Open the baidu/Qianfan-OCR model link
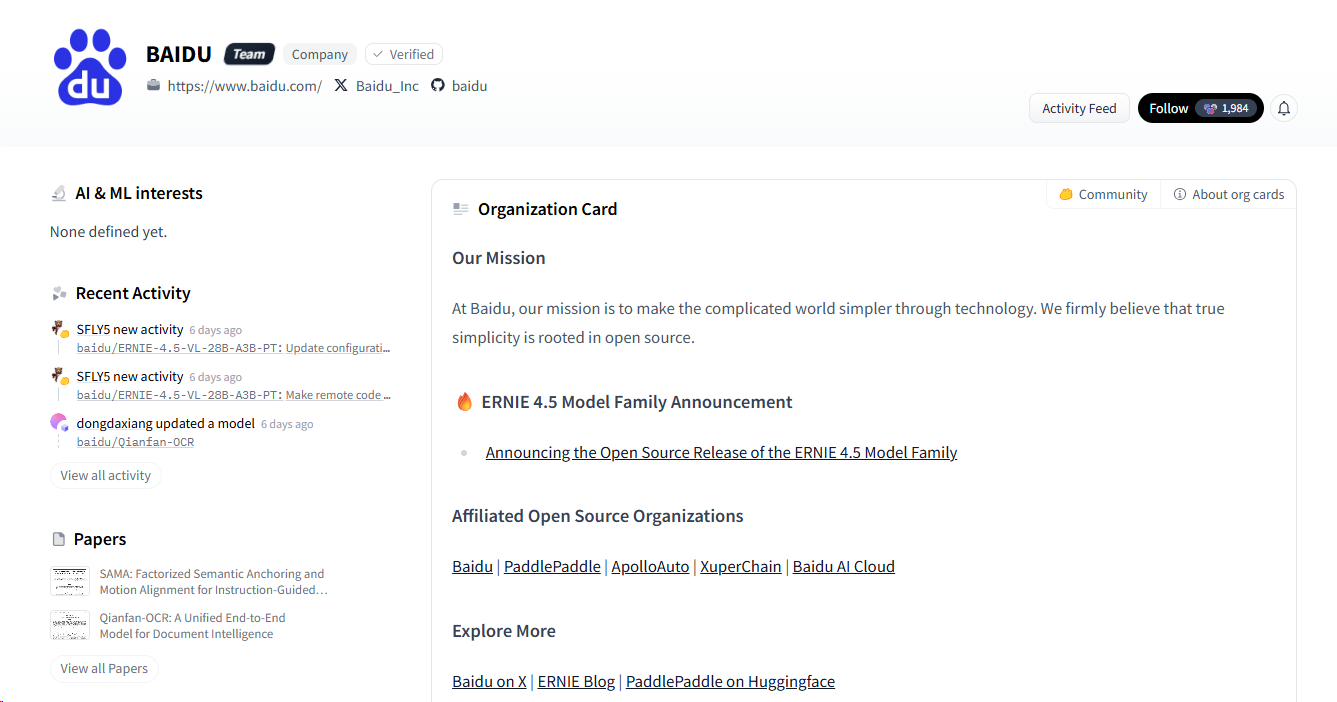This screenshot has width=1337, height=702. coord(135,442)
